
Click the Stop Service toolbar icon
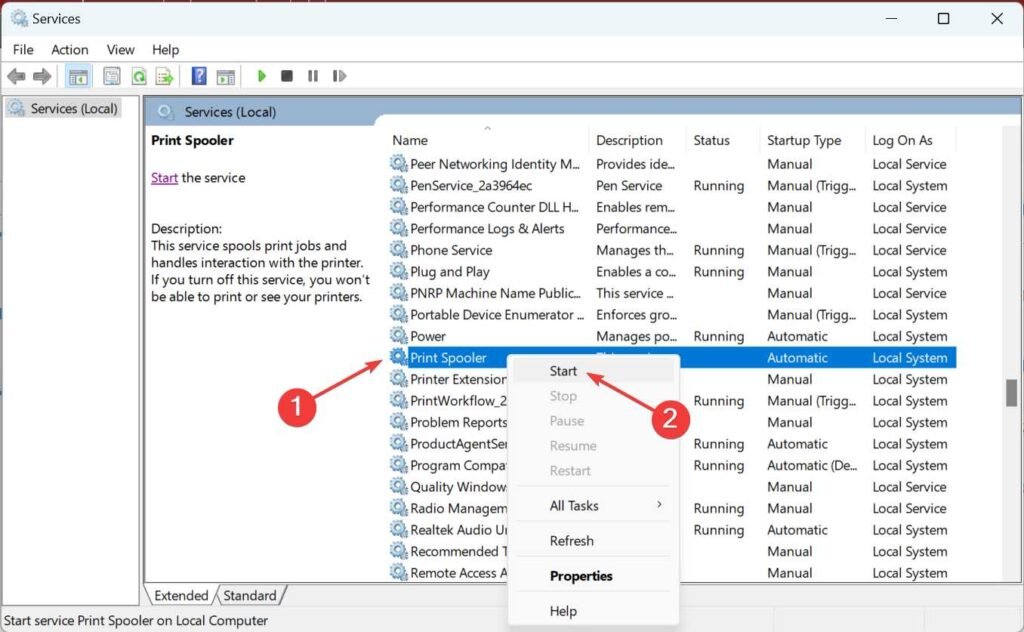286,76
